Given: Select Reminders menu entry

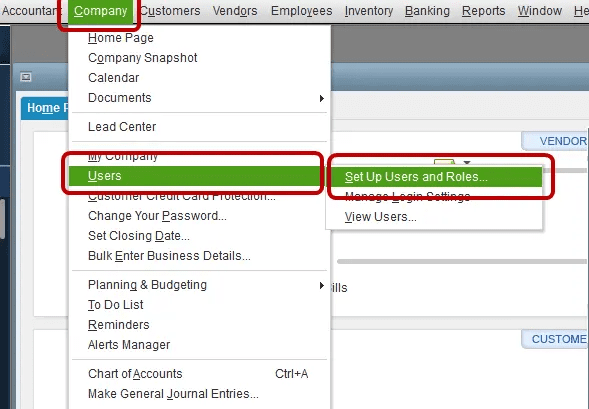Looking at the screenshot, I should (199, 325).
